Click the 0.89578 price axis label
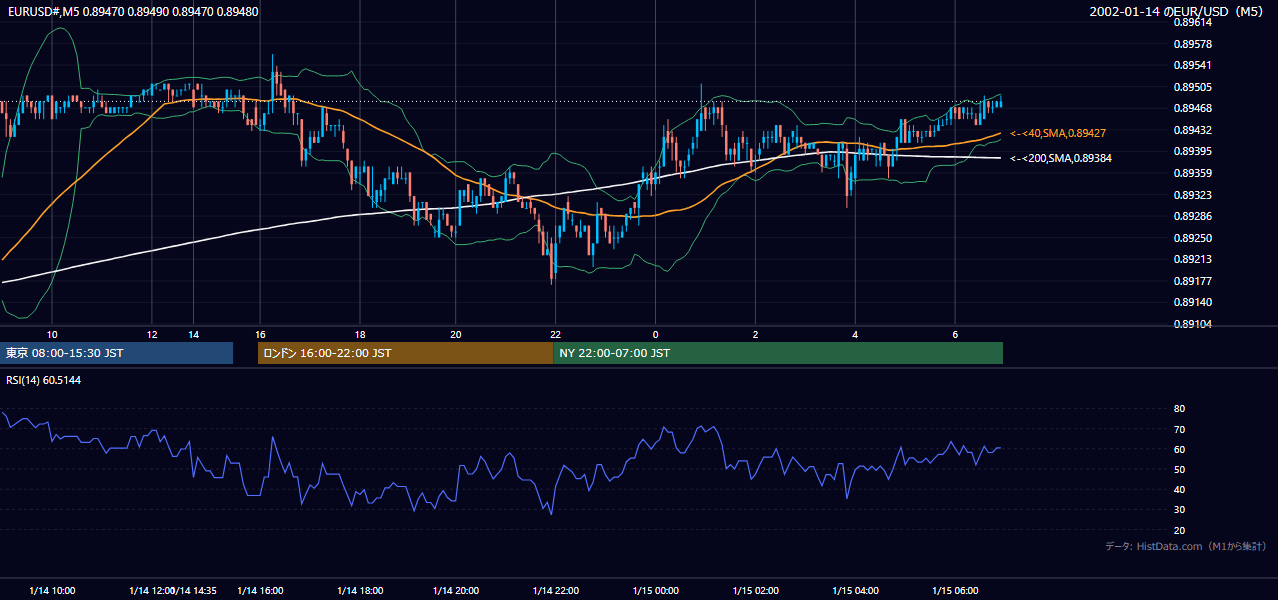The height and width of the screenshot is (600, 1278). tap(1192, 44)
